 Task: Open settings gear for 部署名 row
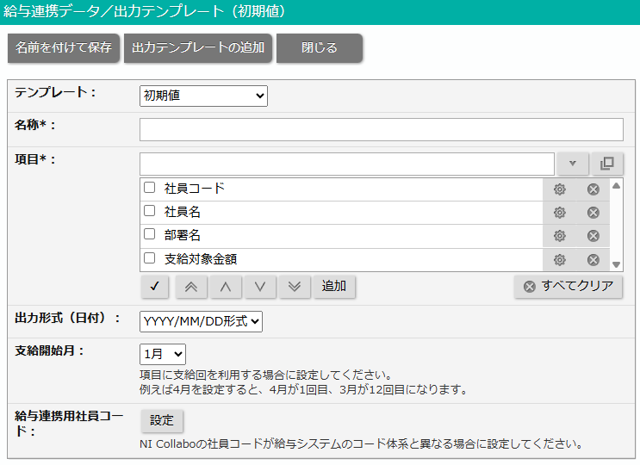[560, 236]
